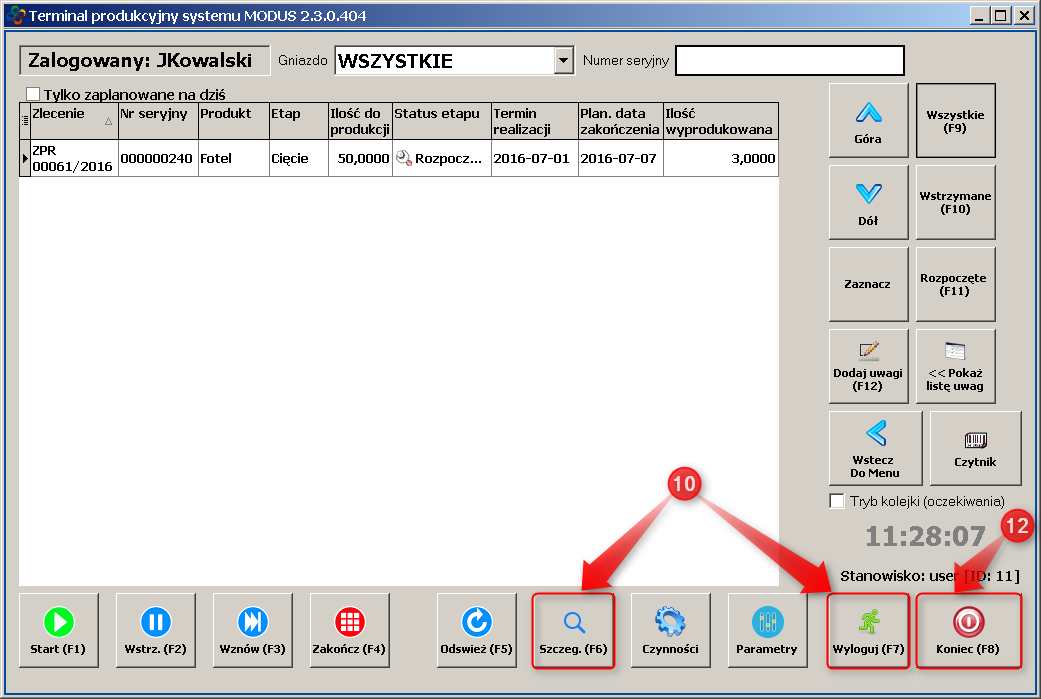
Task: Toggle Tryb kolejki (oczekiwania) checkbox
Action: [x=837, y=501]
